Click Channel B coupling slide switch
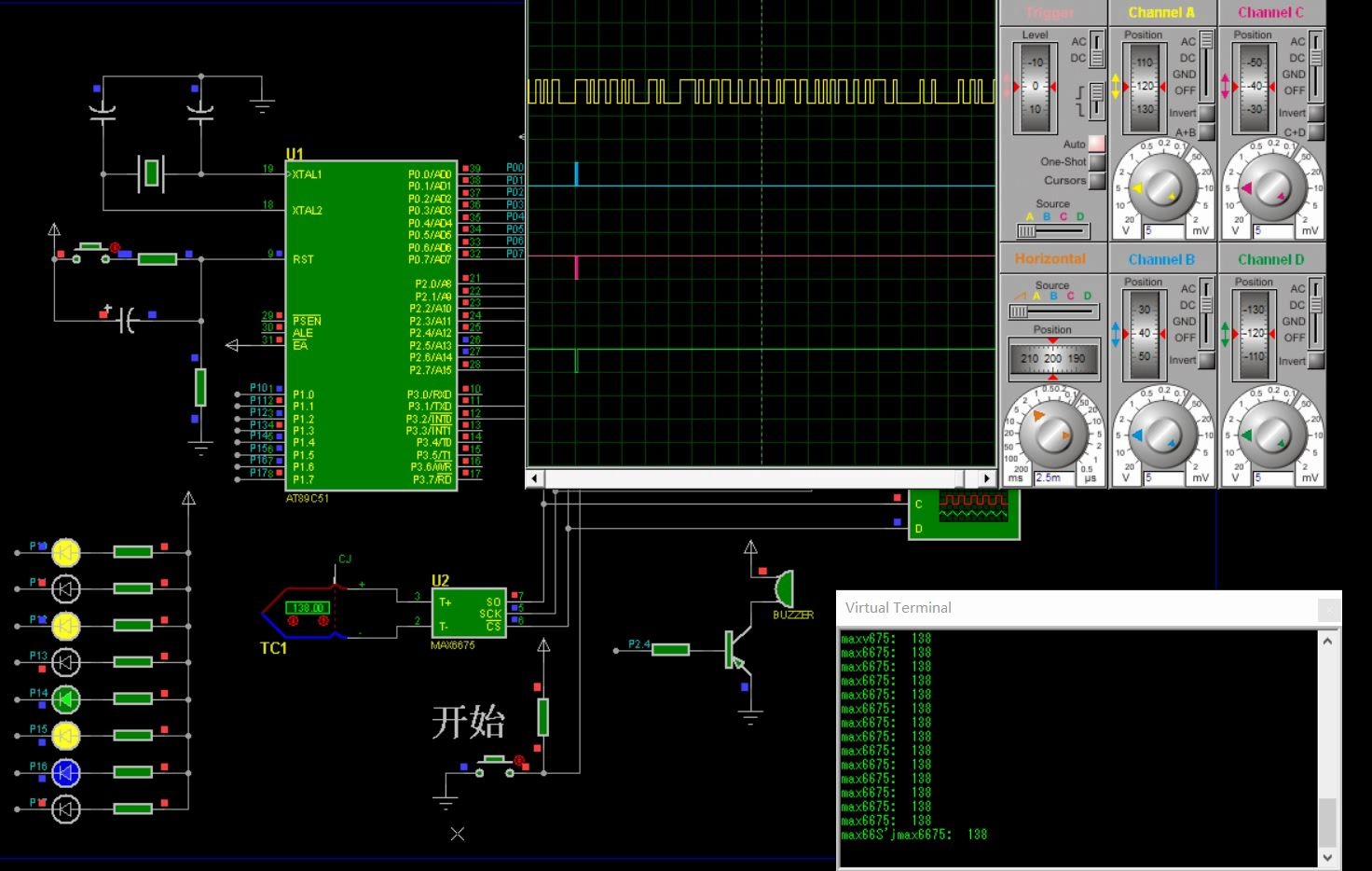Screen dimensions: 1372x871 click(1206, 312)
